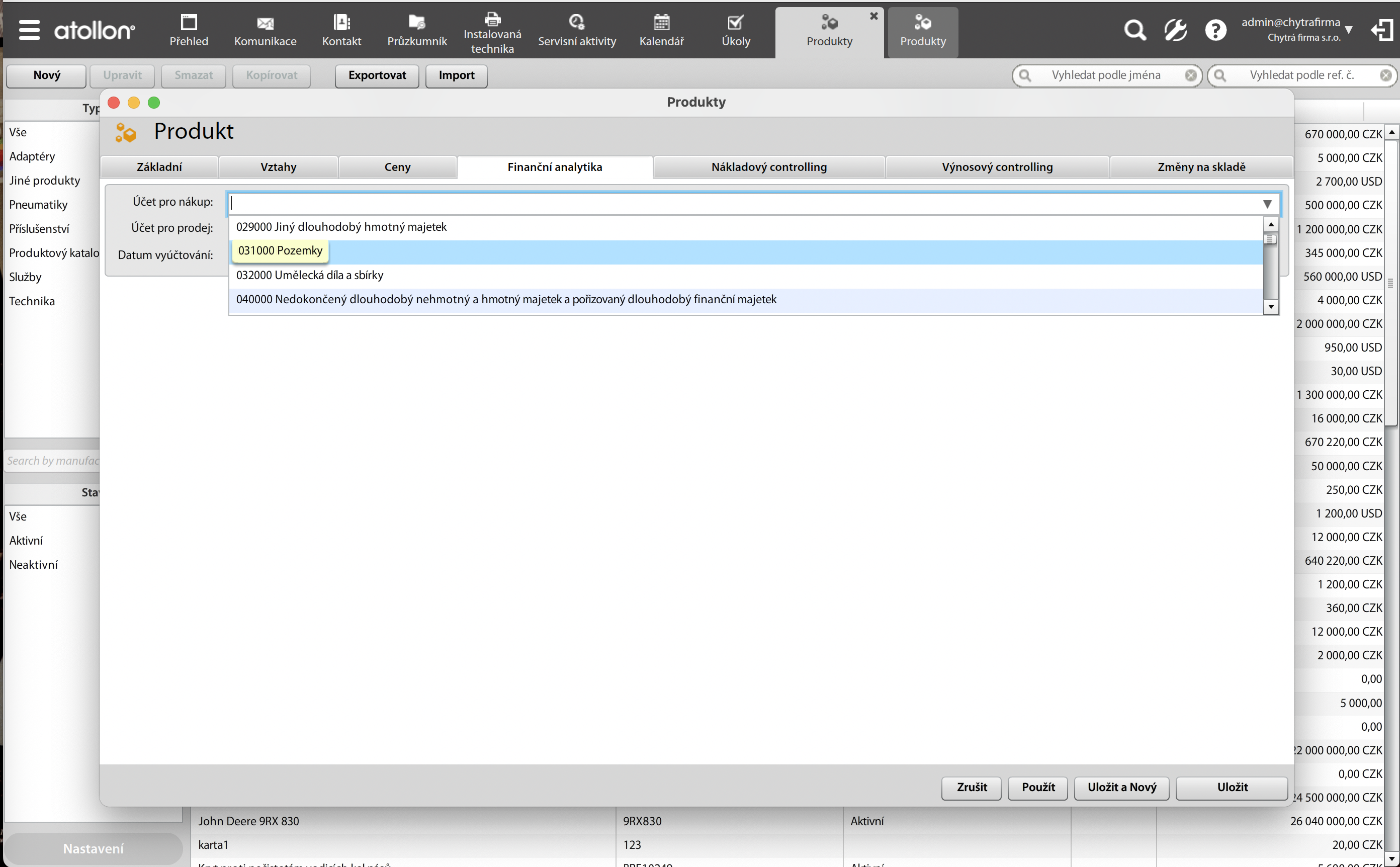Select Adaptéry in type filter

pyautogui.click(x=52, y=156)
